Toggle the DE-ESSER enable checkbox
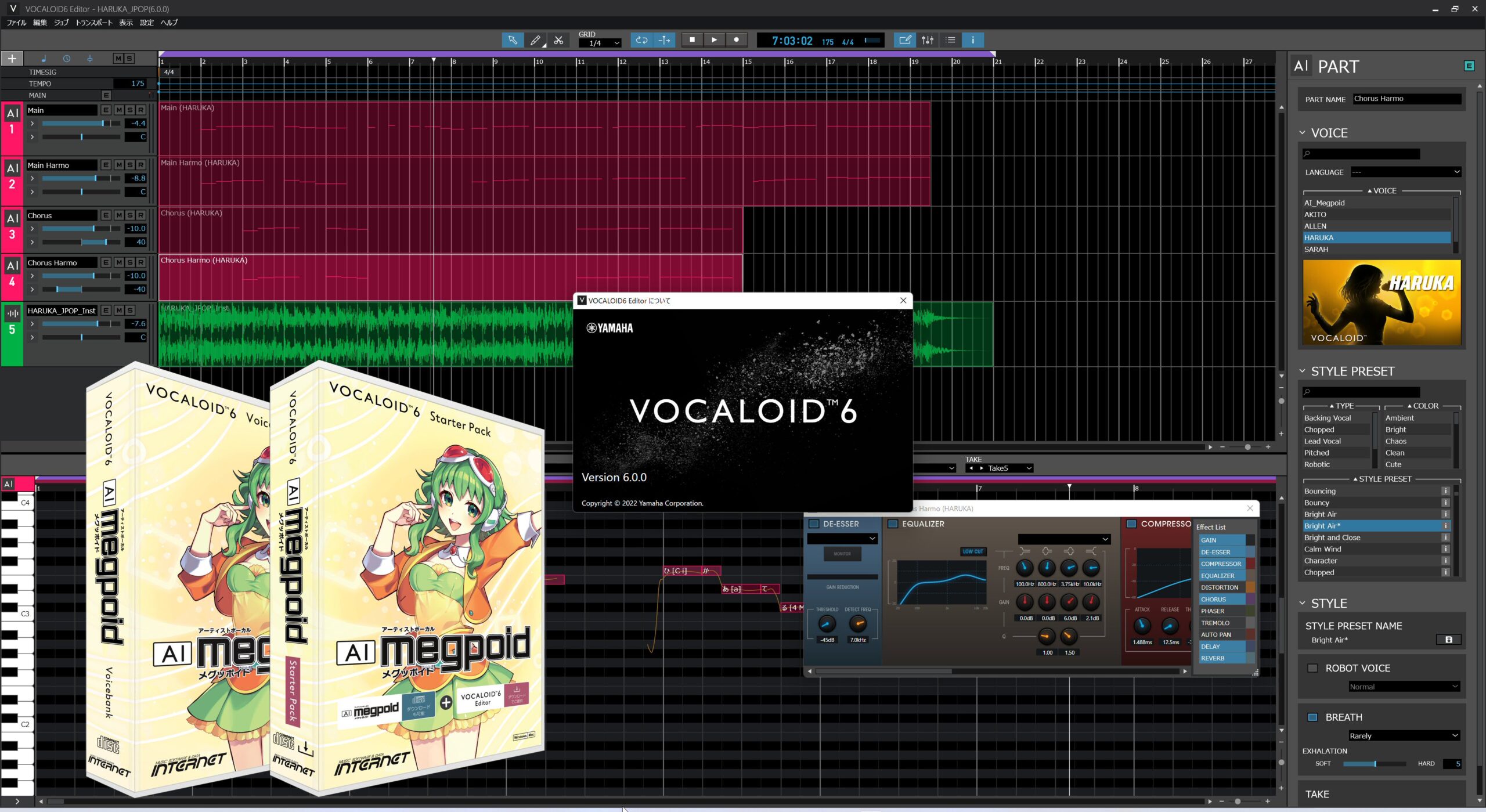Viewport: 1486px width, 812px height. point(814,524)
